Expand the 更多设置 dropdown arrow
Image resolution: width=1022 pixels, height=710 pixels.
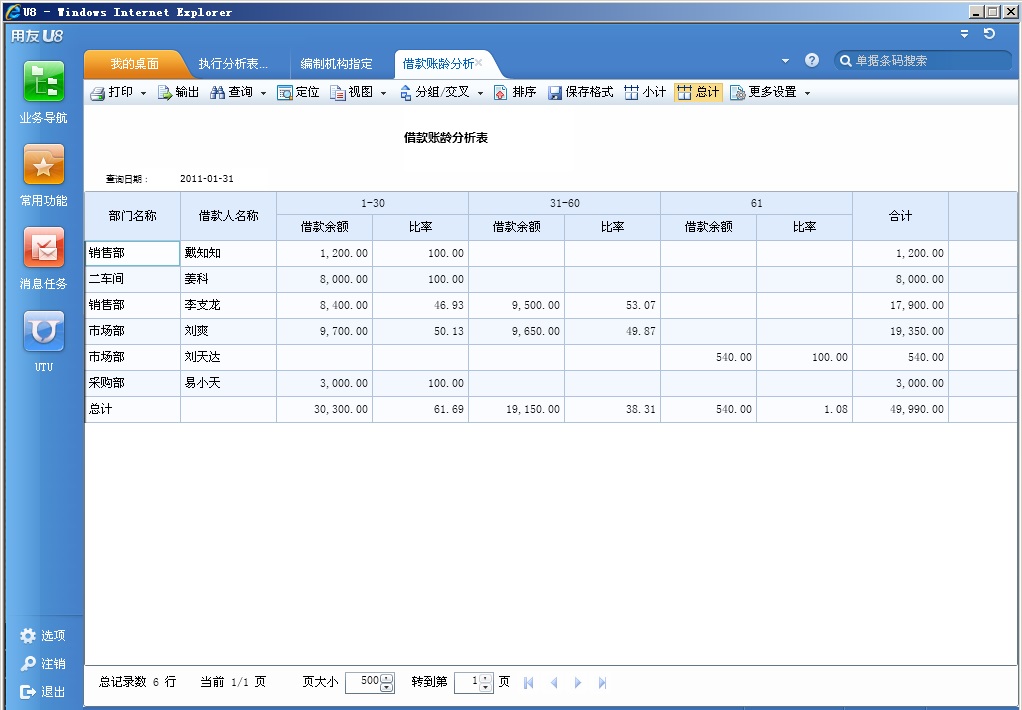point(808,93)
